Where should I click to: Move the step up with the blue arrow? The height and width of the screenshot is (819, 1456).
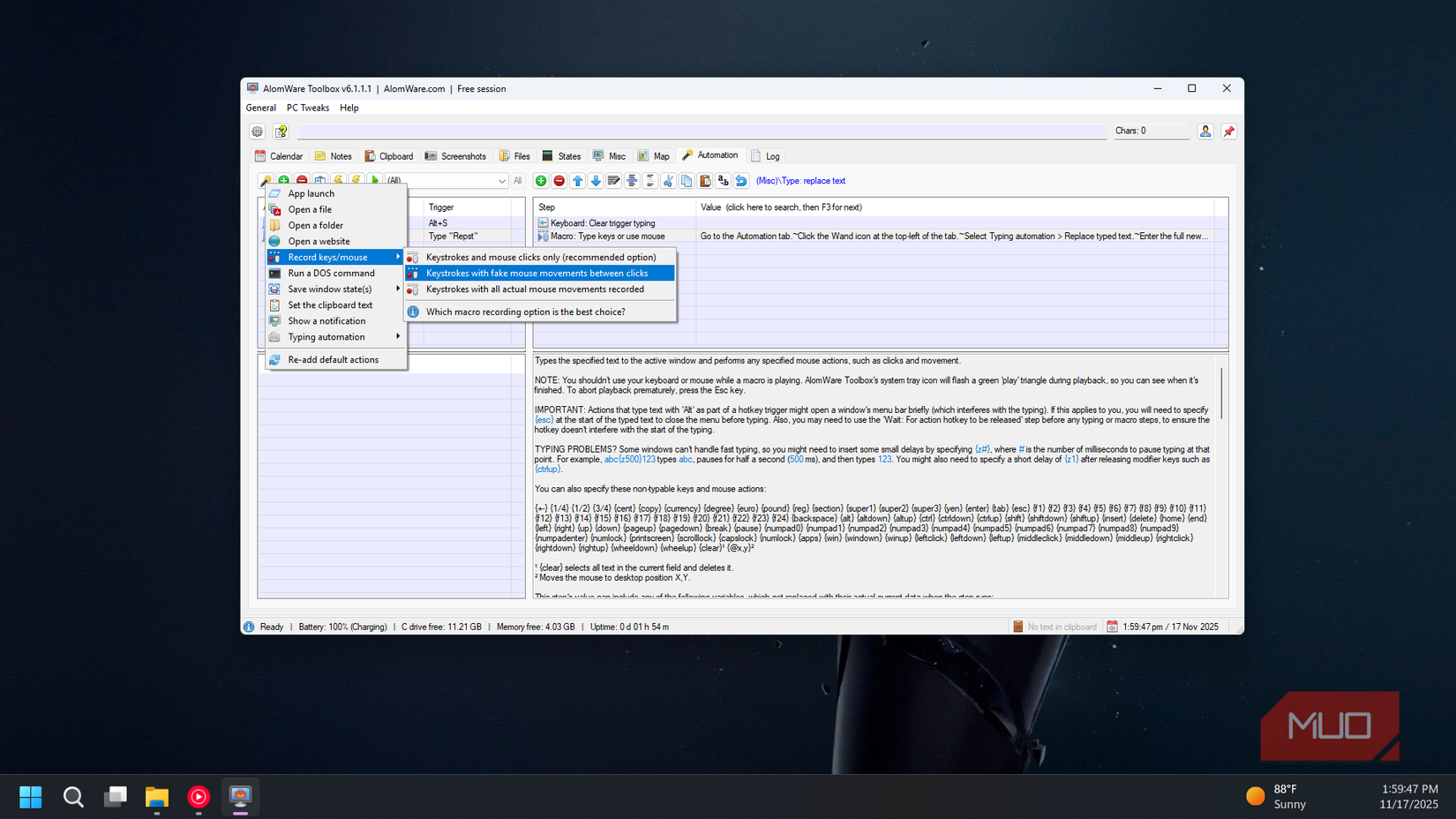tap(578, 180)
